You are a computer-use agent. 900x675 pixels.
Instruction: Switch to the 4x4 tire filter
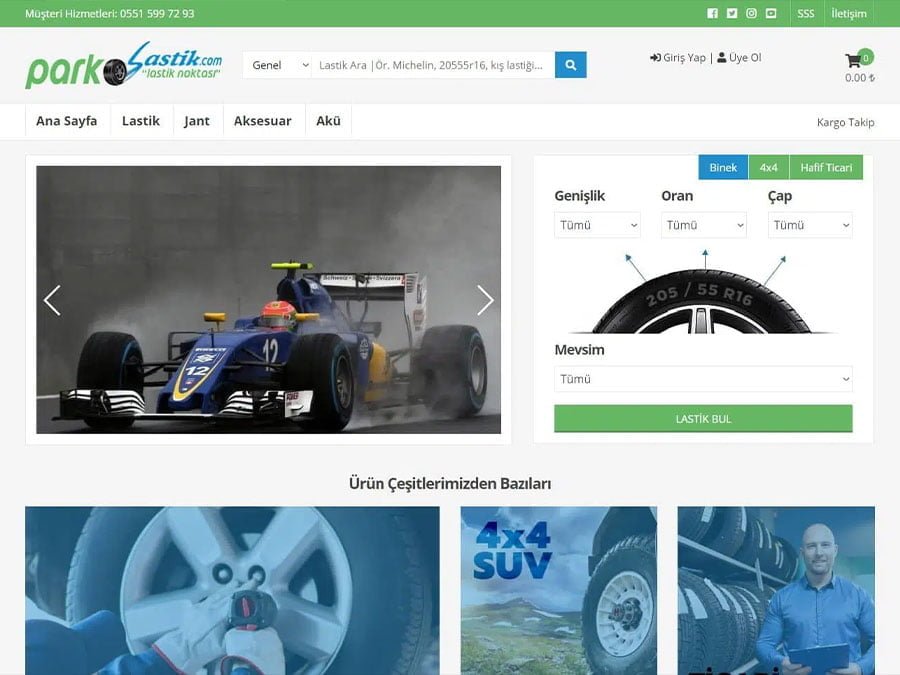[769, 167]
